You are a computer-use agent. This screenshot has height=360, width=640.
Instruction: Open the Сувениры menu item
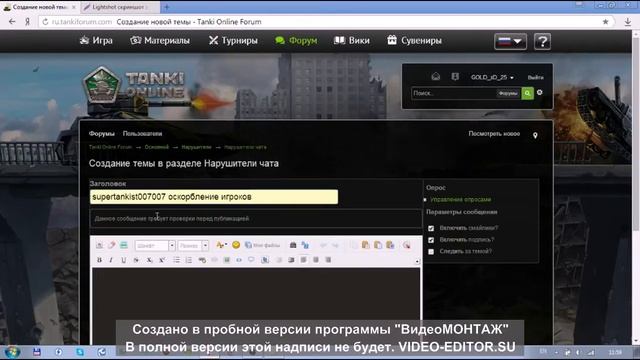pos(414,40)
